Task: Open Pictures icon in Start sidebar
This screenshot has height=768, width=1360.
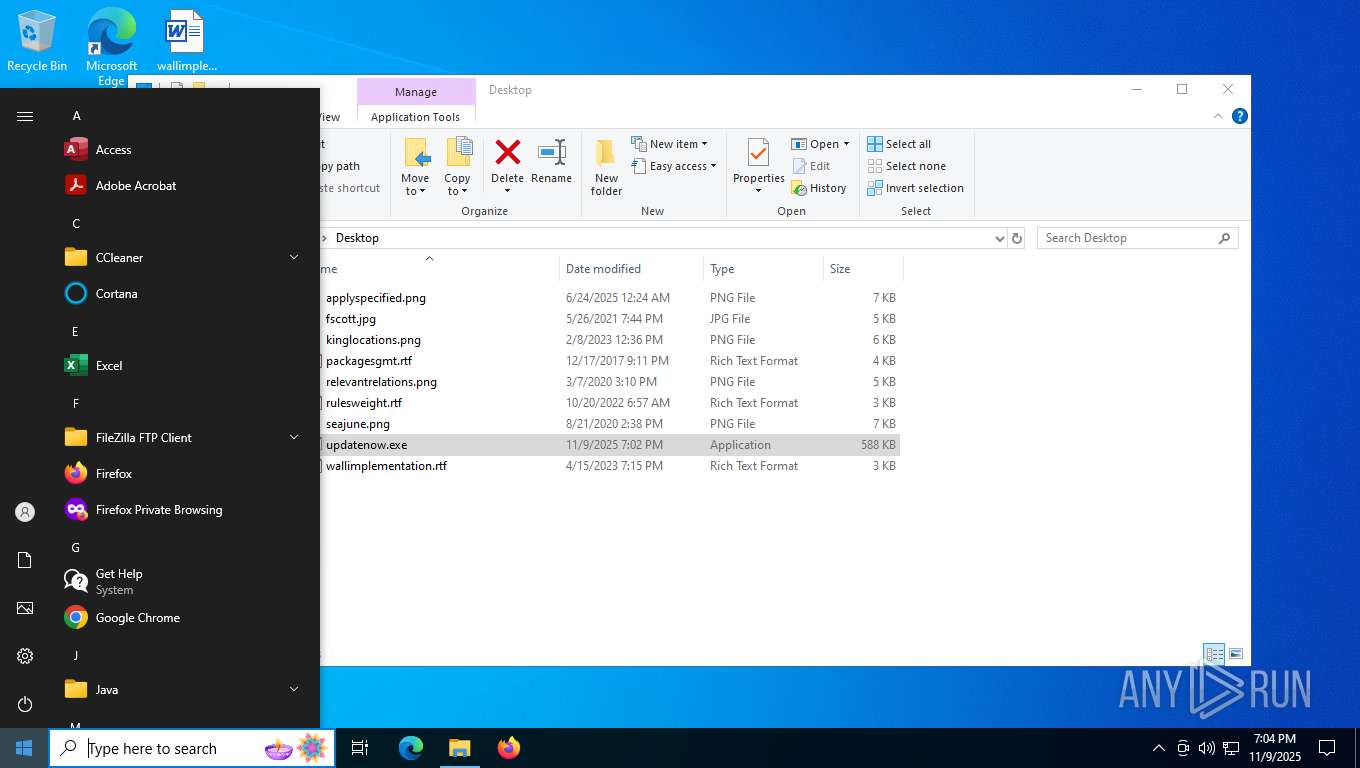Action: pos(25,608)
